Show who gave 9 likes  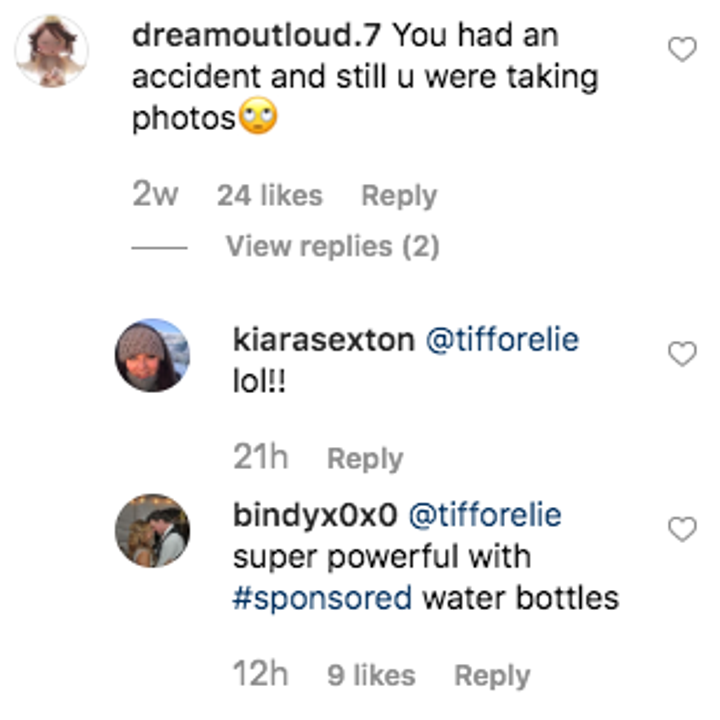click(371, 676)
